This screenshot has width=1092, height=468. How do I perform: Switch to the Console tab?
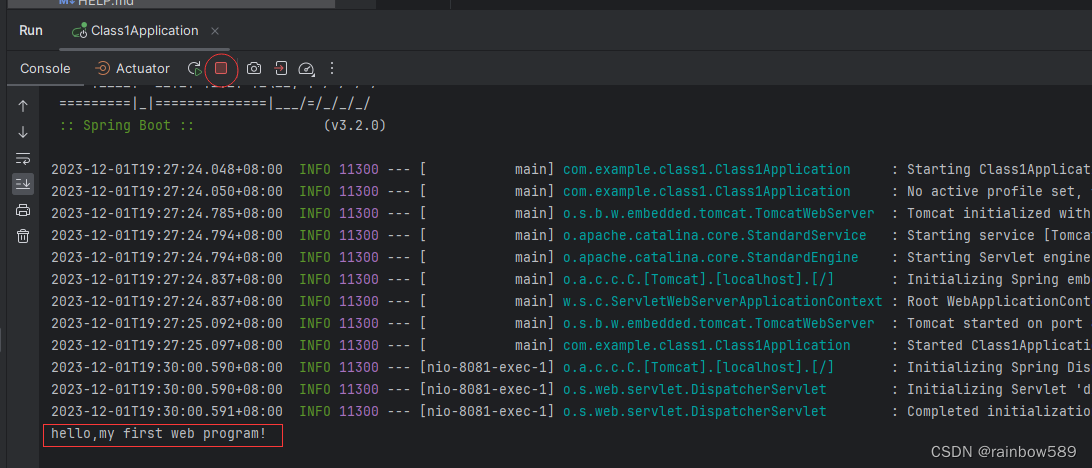point(45,68)
